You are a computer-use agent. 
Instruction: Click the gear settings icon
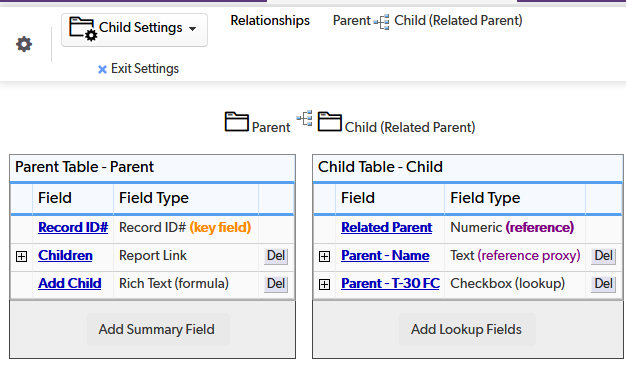24,44
